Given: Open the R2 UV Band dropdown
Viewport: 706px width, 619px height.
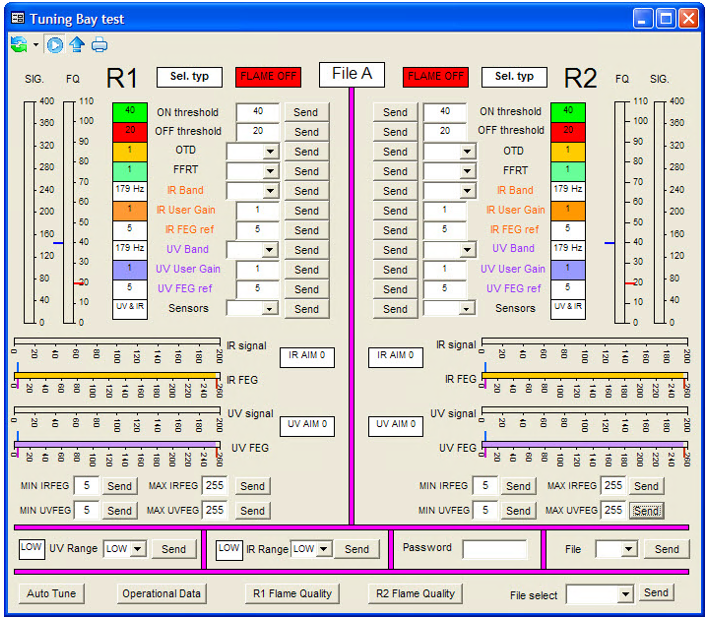Looking at the screenshot, I should coord(467,250).
